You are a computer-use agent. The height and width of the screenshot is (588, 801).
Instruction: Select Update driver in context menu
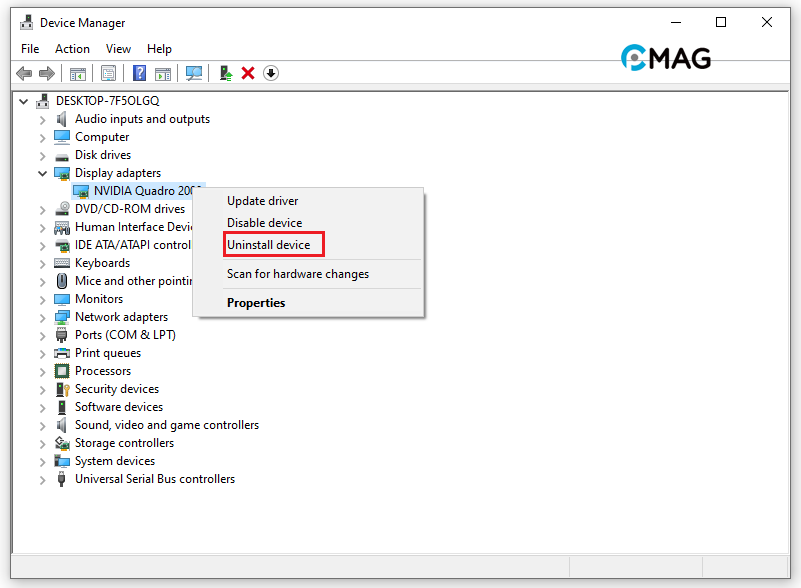pos(262,201)
